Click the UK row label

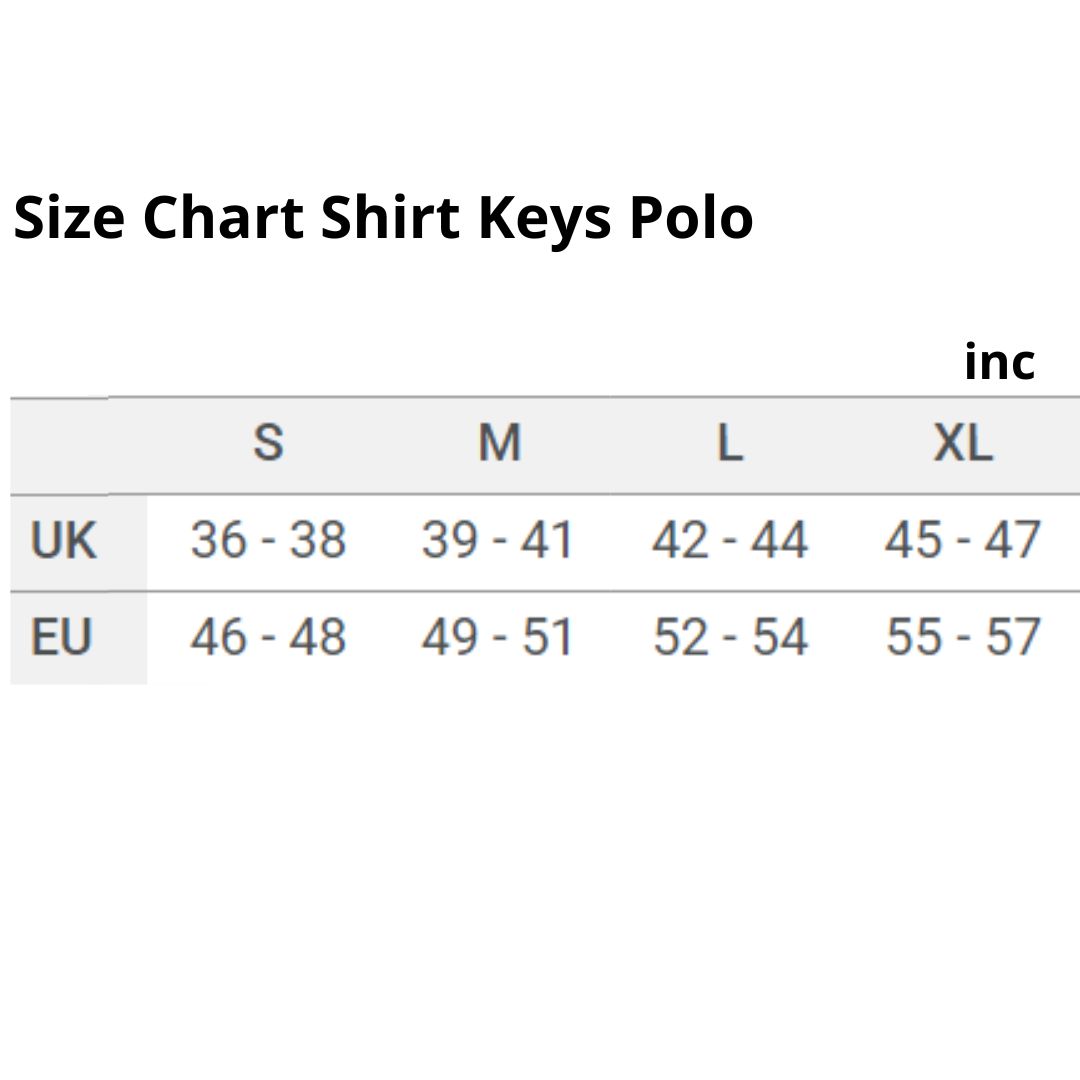tap(63, 540)
